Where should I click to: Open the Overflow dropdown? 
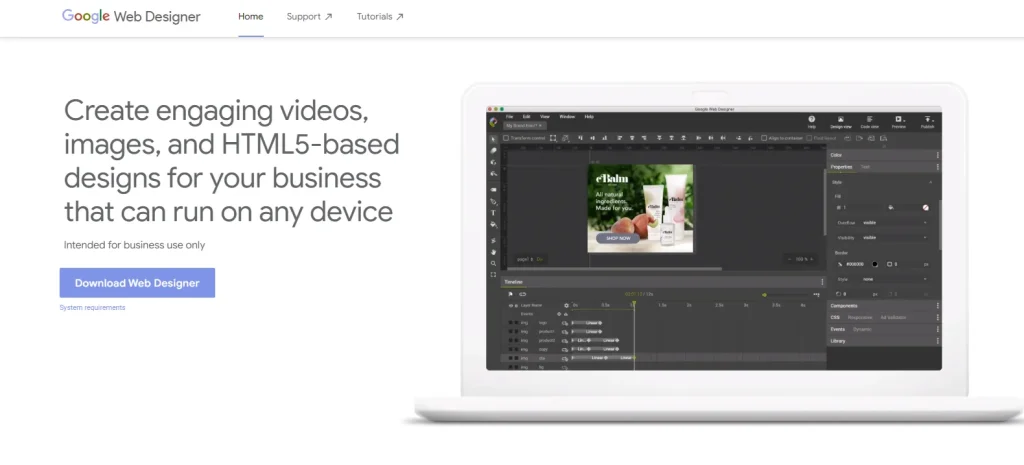pyautogui.click(x=894, y=223)
